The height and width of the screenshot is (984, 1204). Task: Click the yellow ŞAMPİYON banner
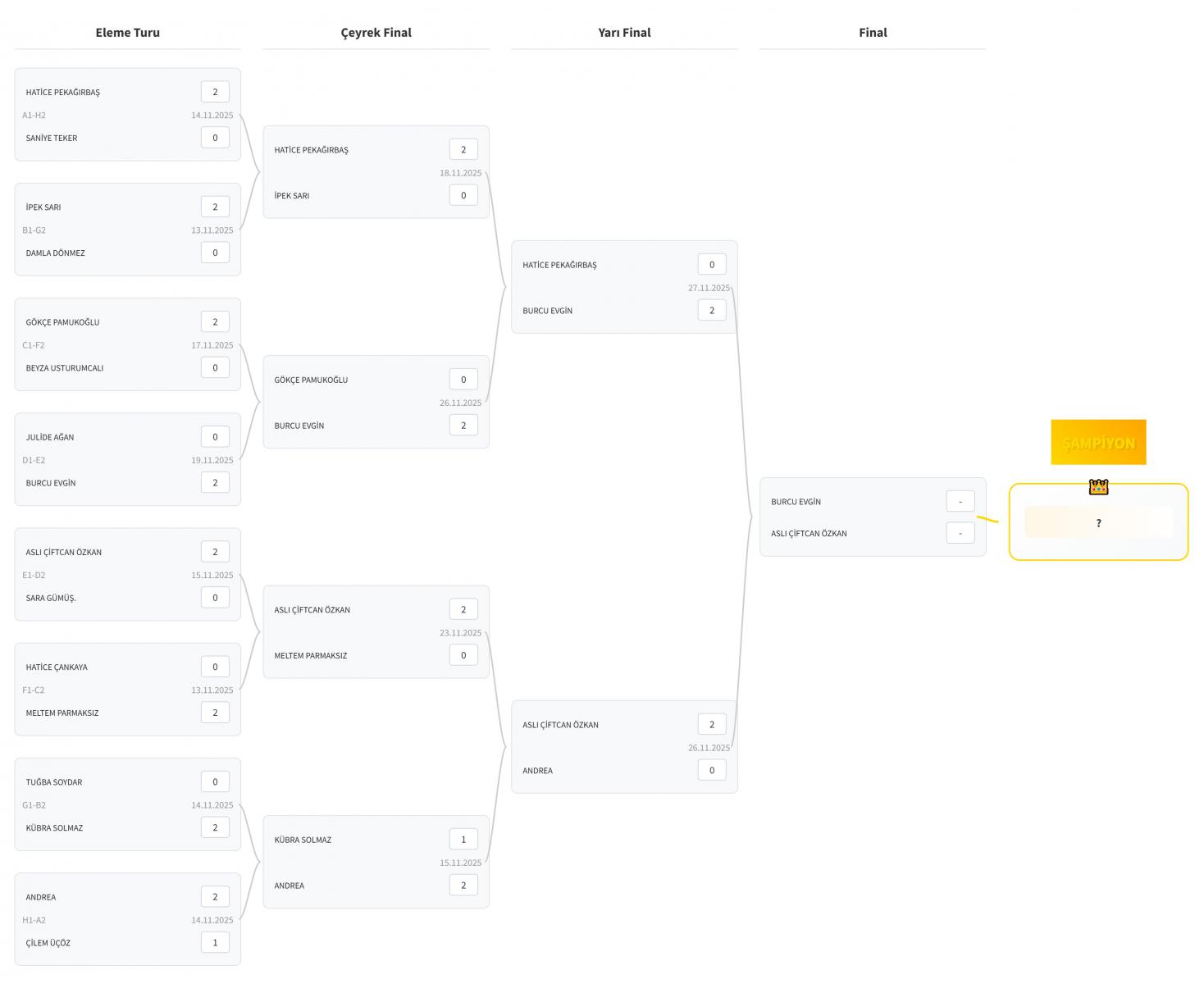pos(1098,443)
